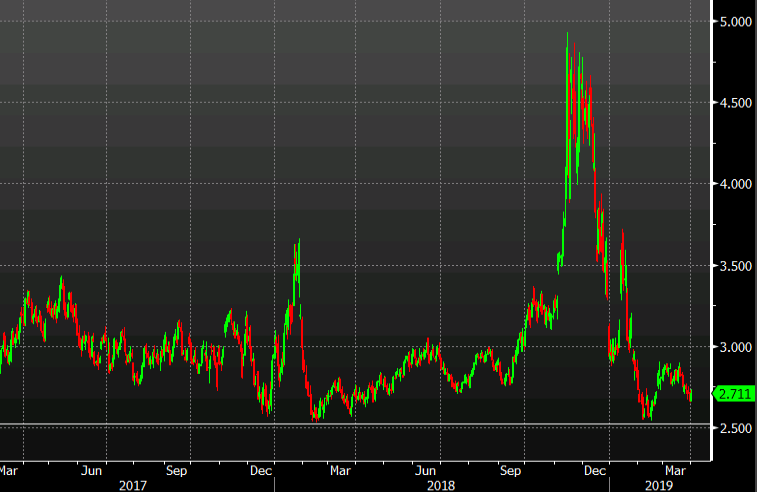This screenshot has width=757, height=492.
Task: Click the 5.000 price axis label
Action: pos(733,21)
